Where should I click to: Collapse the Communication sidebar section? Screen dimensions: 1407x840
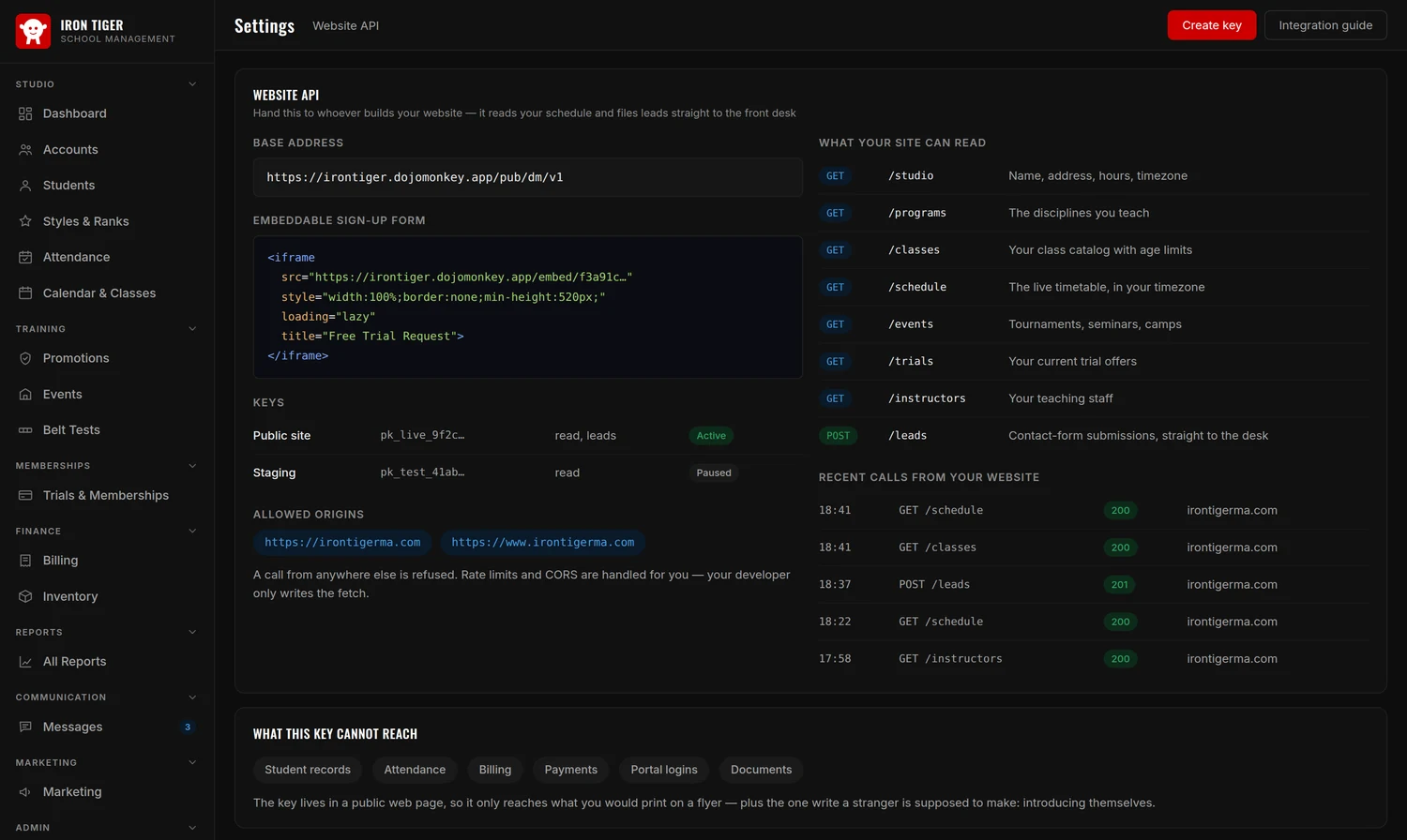tap(192, 697)
